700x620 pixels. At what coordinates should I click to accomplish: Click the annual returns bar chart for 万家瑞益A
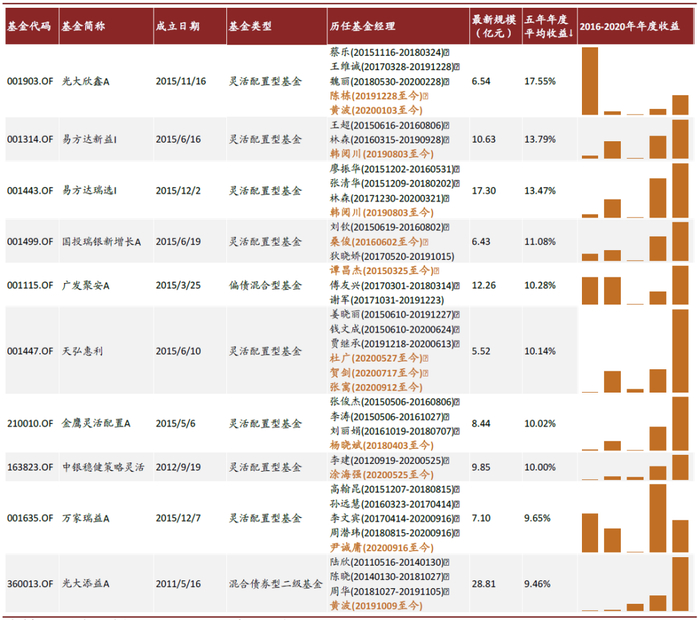635,518
